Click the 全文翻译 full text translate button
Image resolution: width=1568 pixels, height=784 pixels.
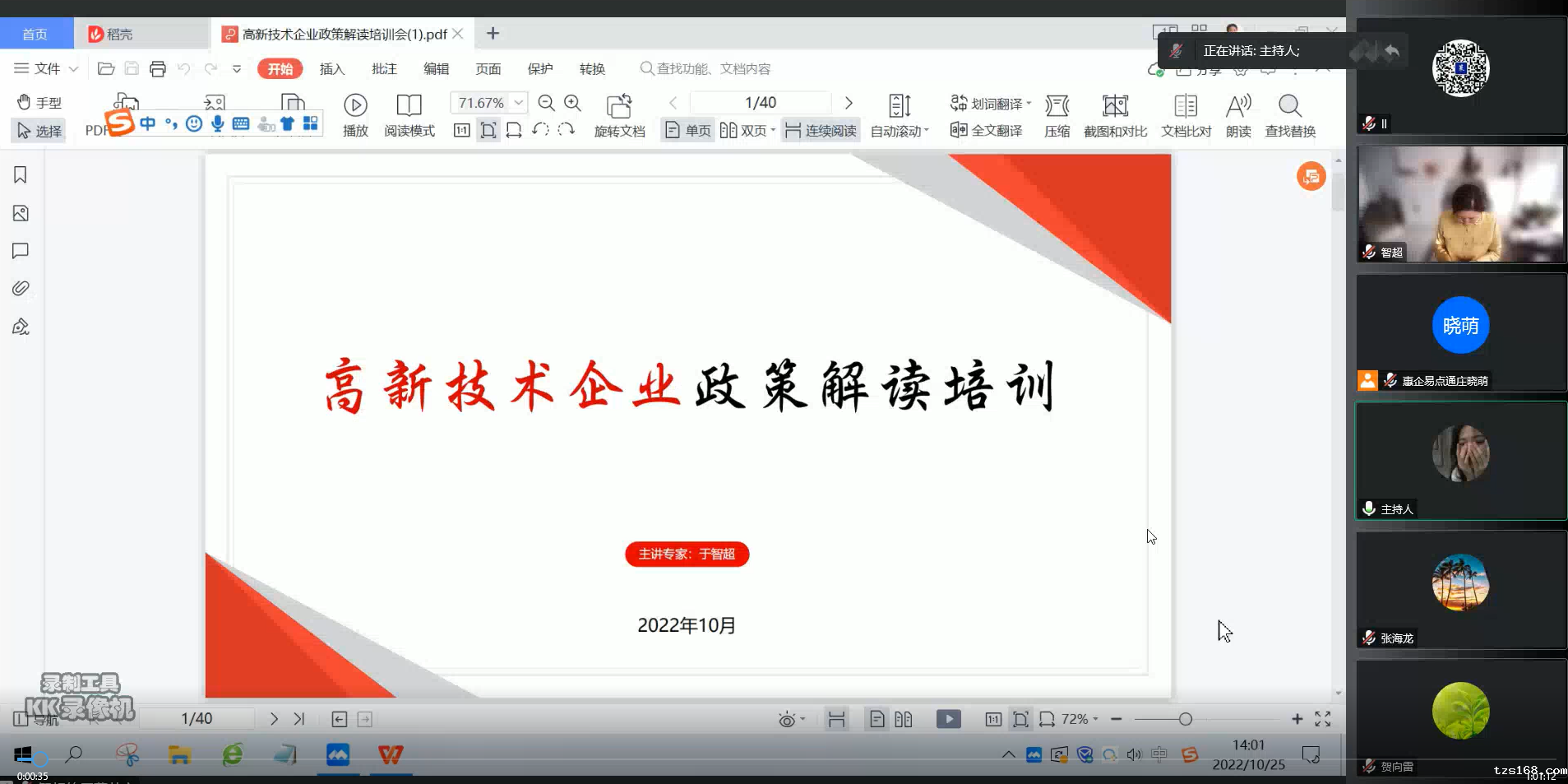tap(987, 131)
